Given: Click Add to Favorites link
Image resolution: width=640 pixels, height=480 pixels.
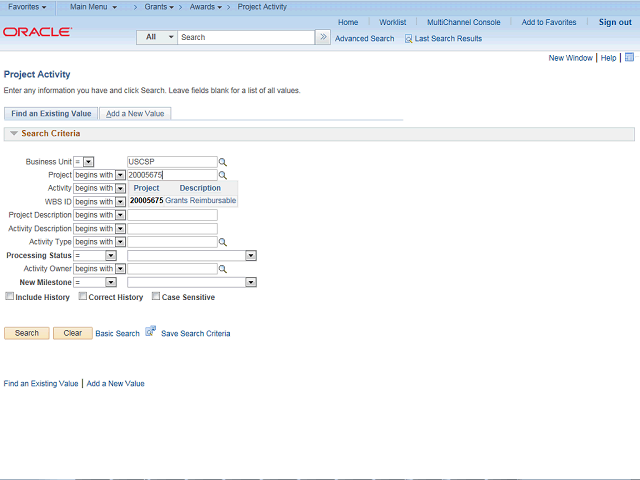Looking at the screenshot, I should (x=549, y=22).
